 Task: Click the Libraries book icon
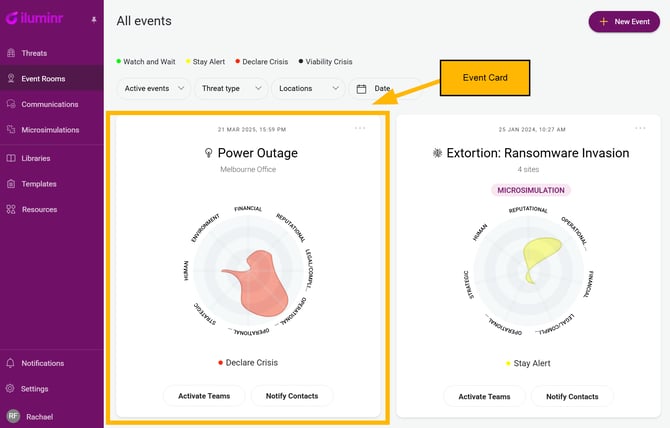pos(11,158)
